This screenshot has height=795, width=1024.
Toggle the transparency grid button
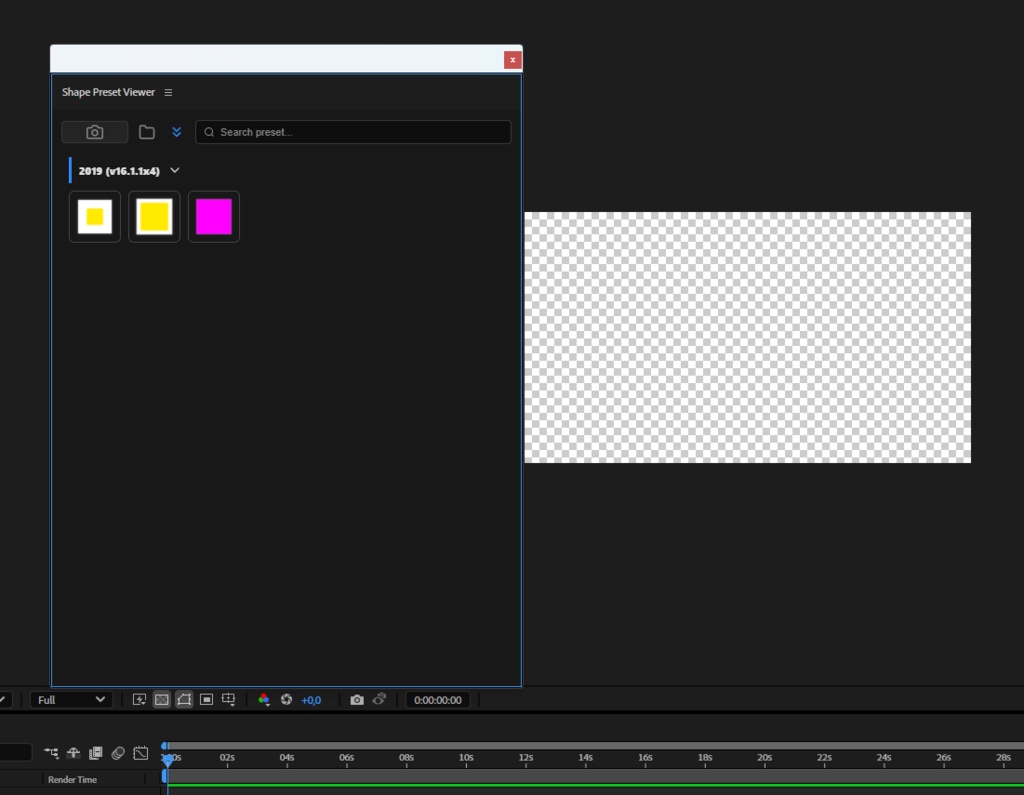(x=161, y=700)
